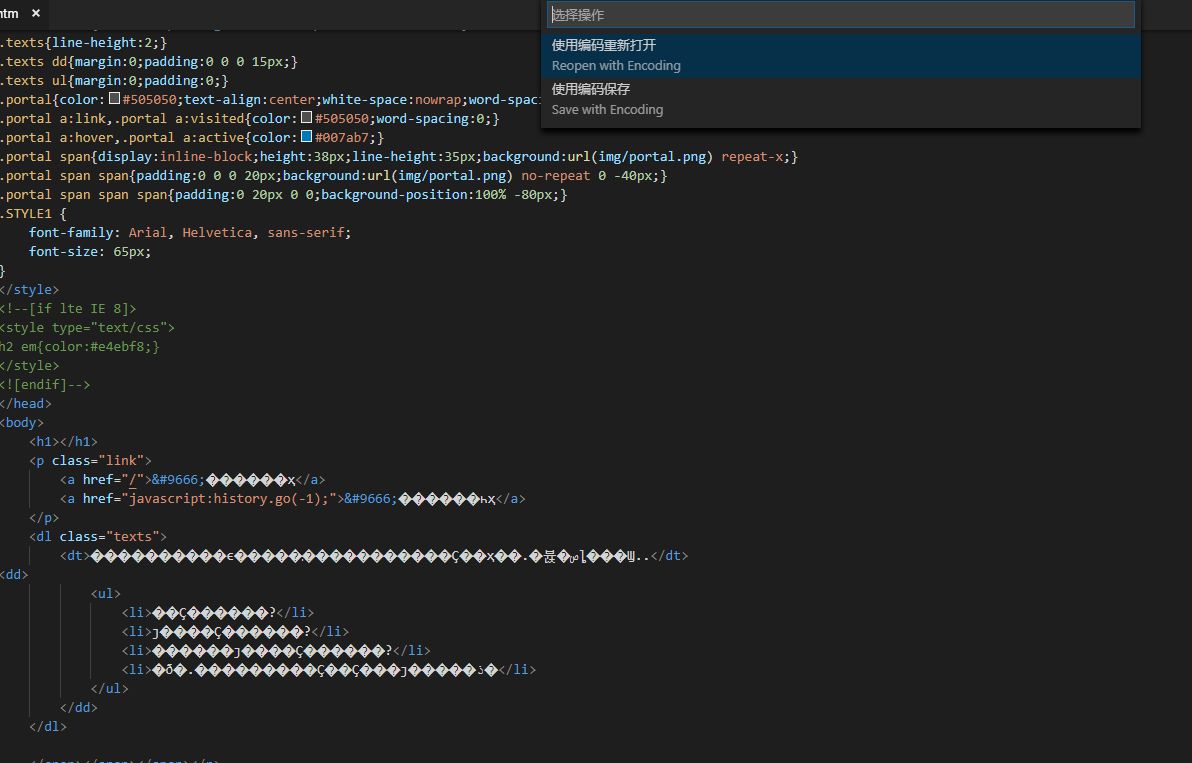Click the h2 em color rule
Viewport: 1192px width, 763px height.
click(80, 346)
